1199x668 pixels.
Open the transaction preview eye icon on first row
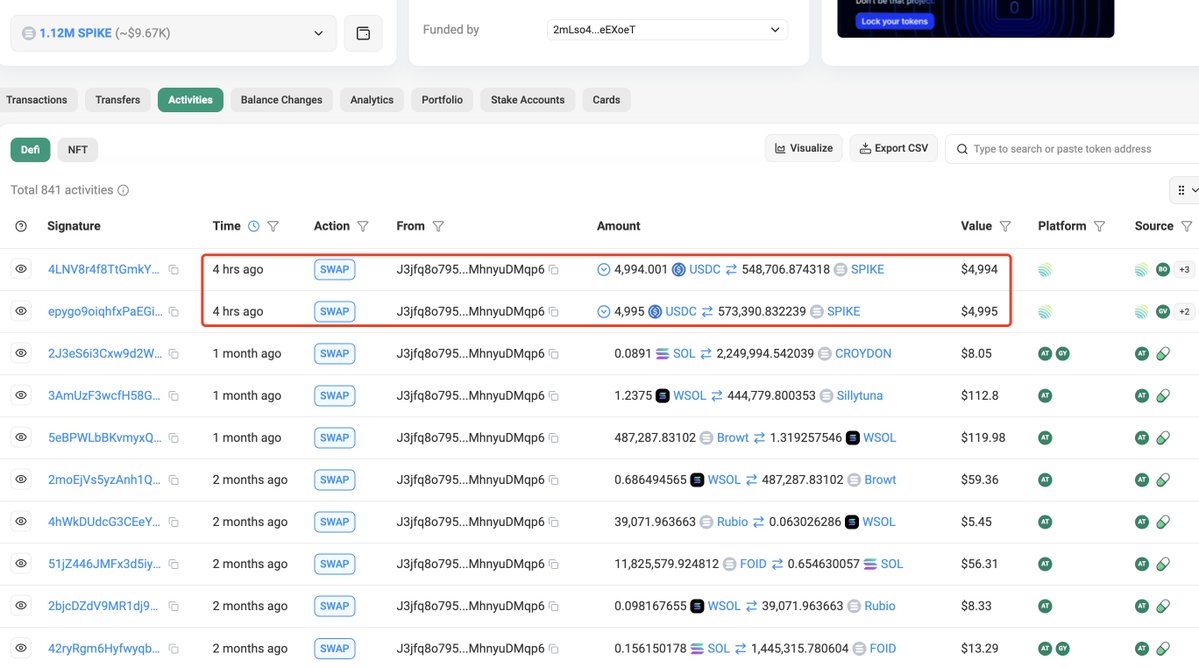[20, 269]
